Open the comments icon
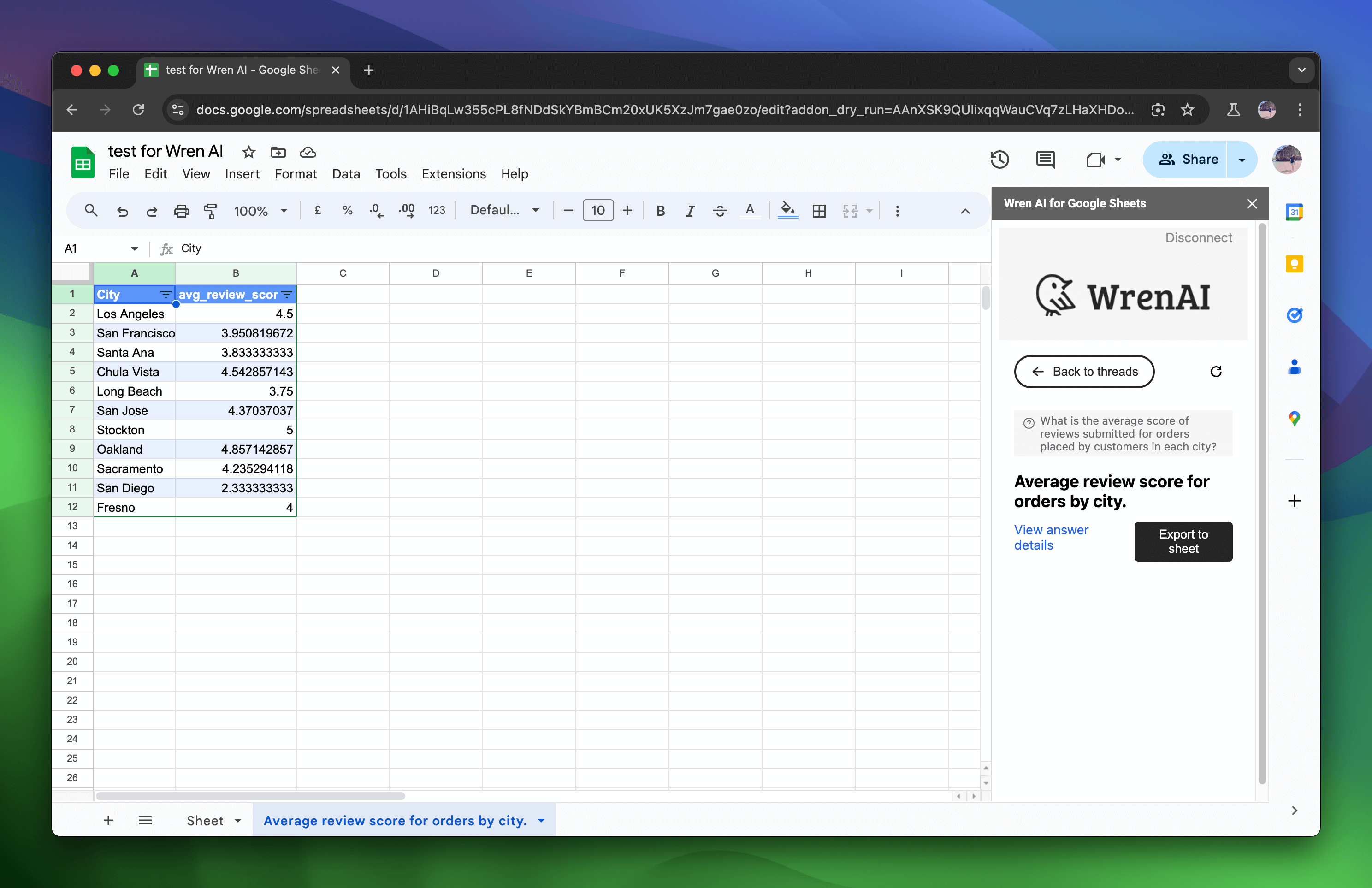Viewport: 1372px width, 888px height. (x=1045, y=159)
